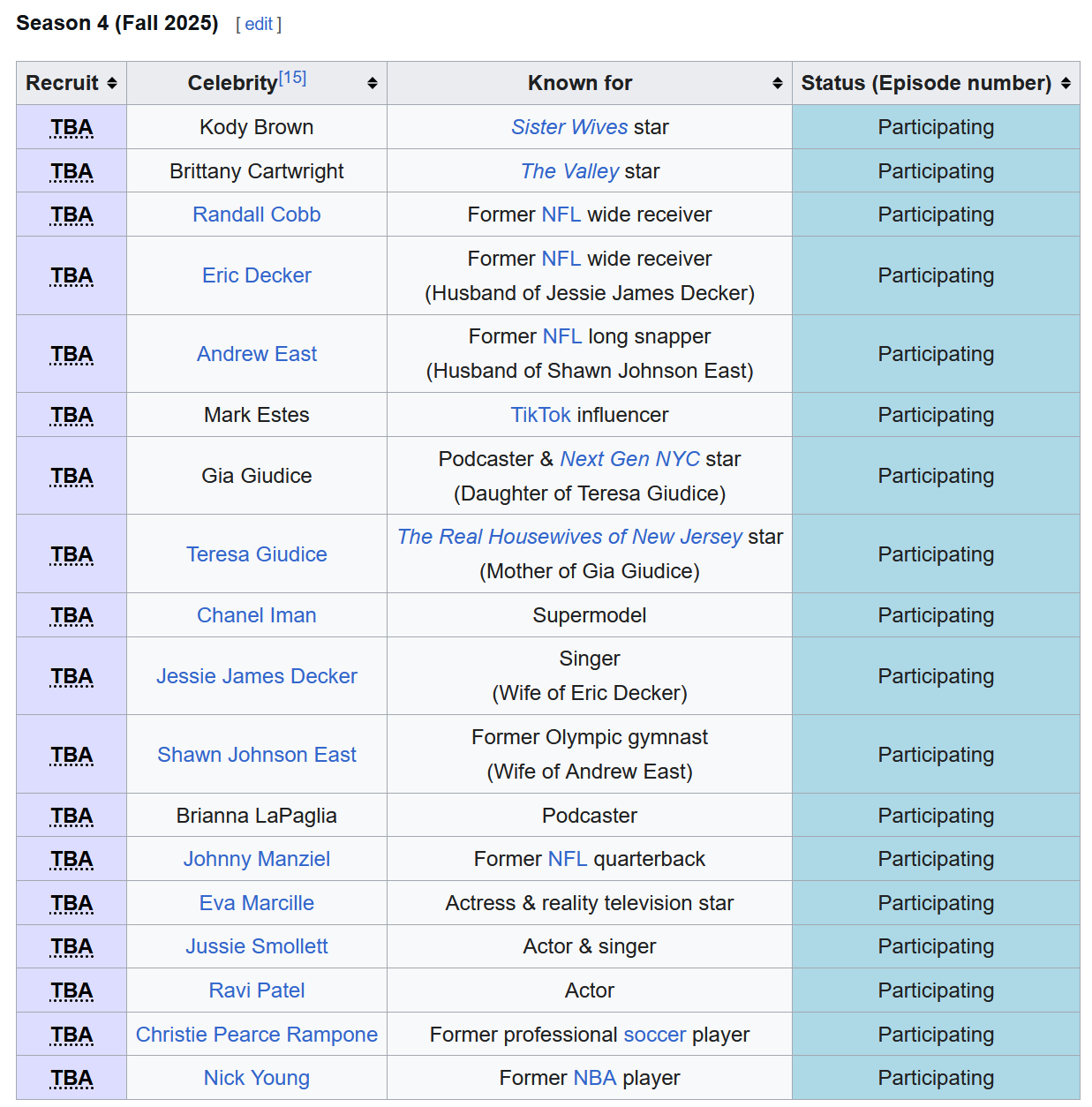
Task: Open Shawn Johnson East's article link
Action: coord(257,755)
